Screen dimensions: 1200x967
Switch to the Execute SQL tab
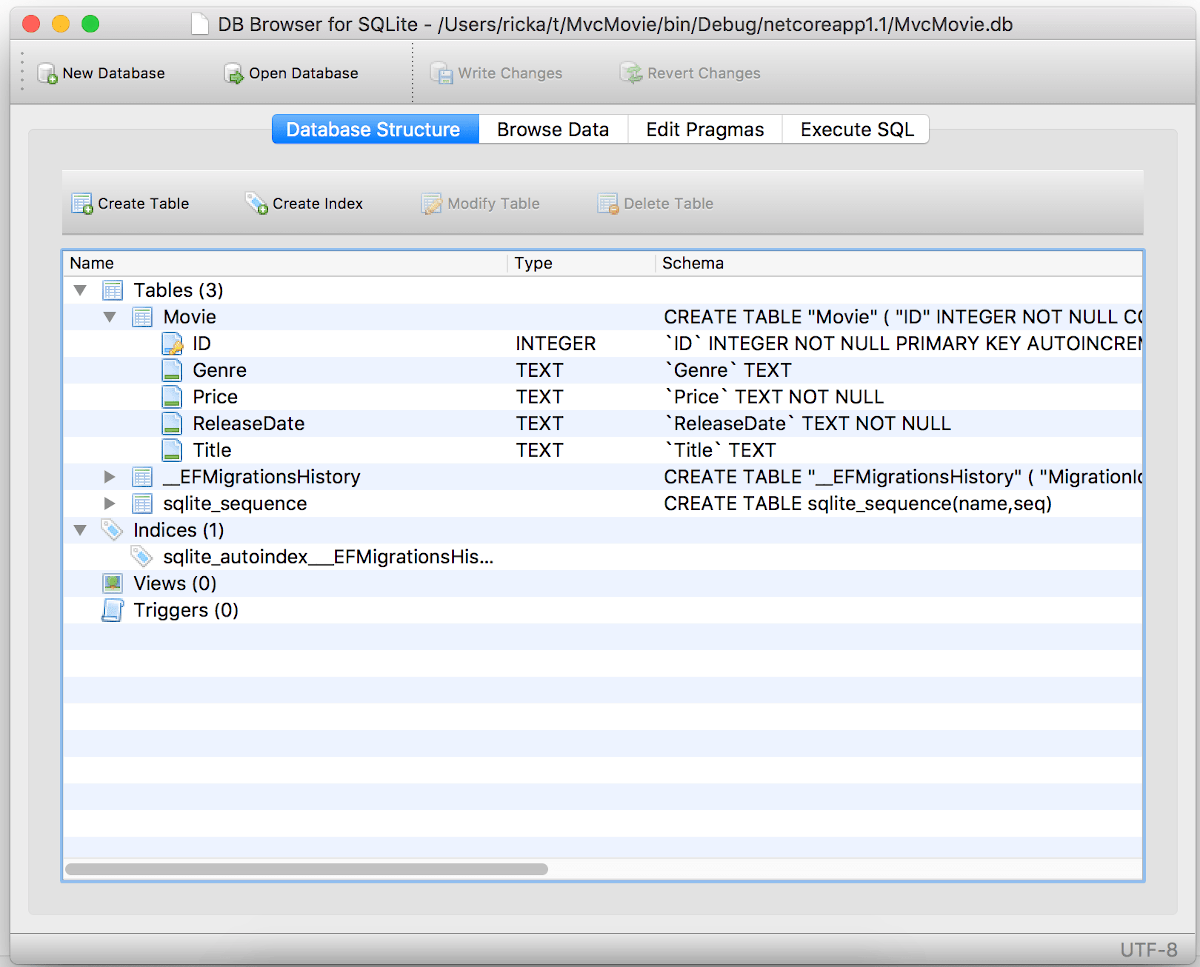click(x=855, y=129)
